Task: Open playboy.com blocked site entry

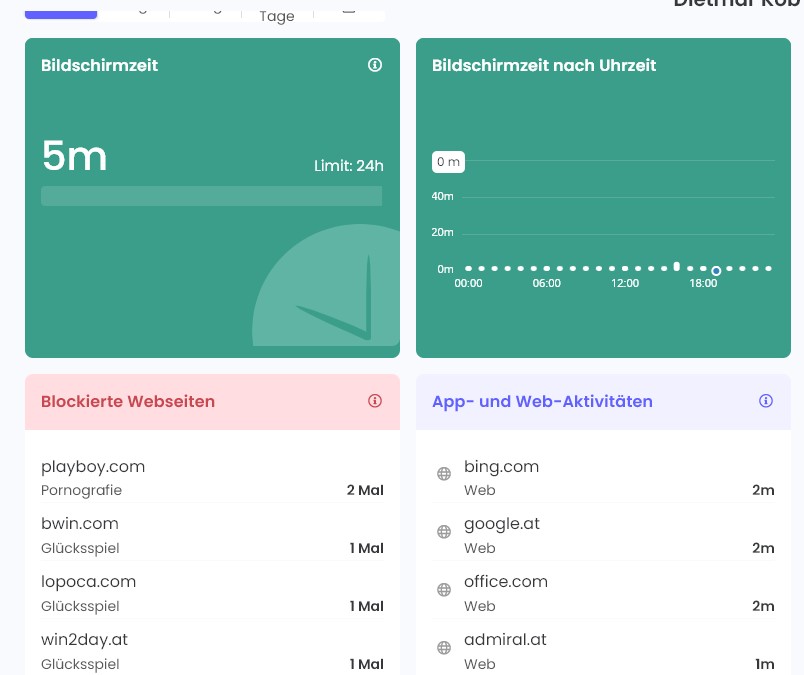Action: coord(93,466)
